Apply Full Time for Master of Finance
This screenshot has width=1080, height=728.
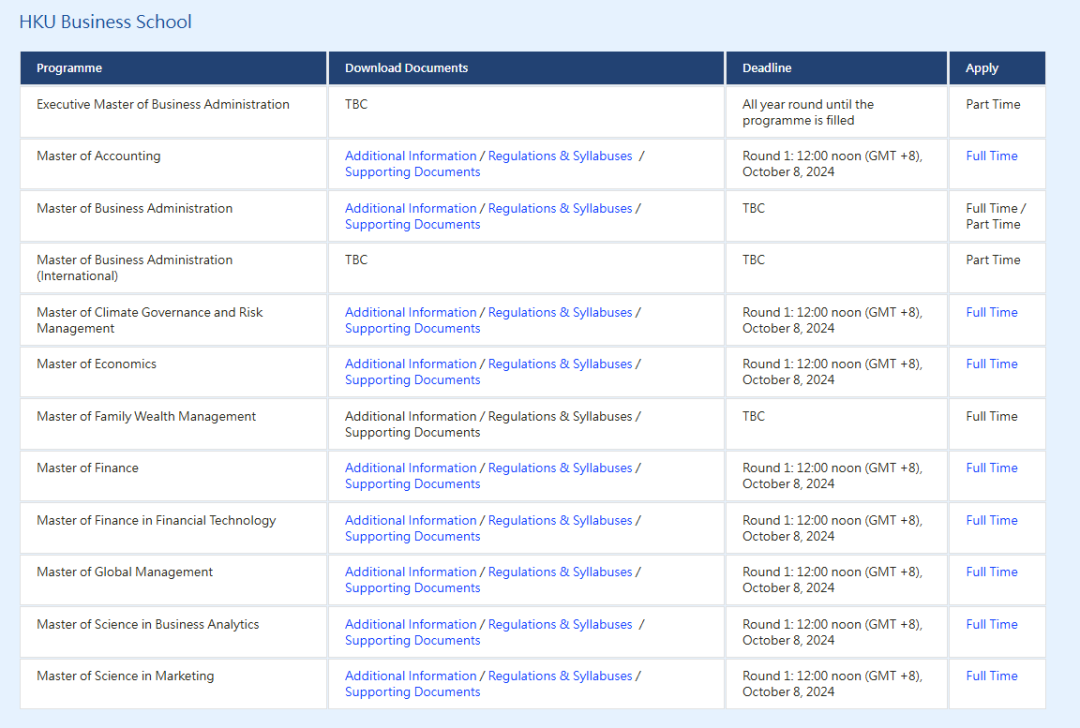[991, 468]
